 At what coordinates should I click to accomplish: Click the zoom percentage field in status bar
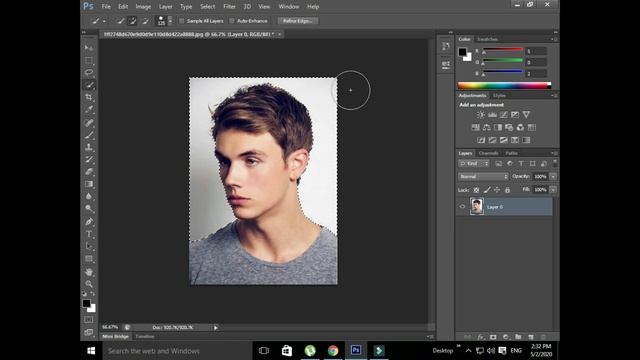(110, 327)
